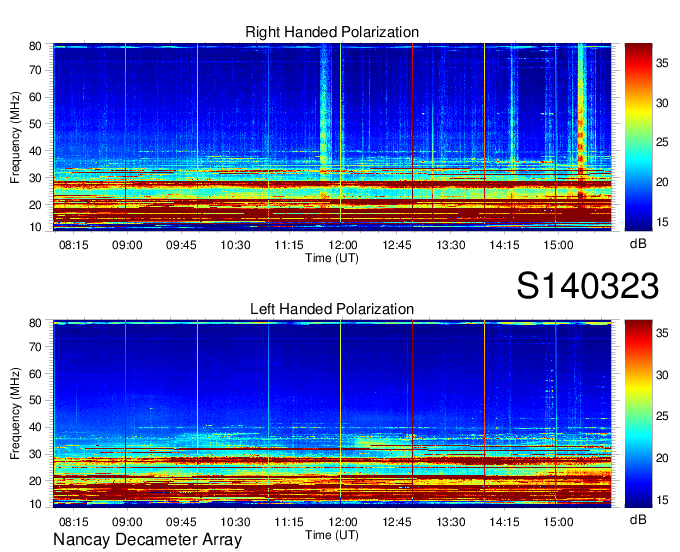Click the Left Handed Polarization plot title
This screenshot has height=552, width=680.
[332, 309]
